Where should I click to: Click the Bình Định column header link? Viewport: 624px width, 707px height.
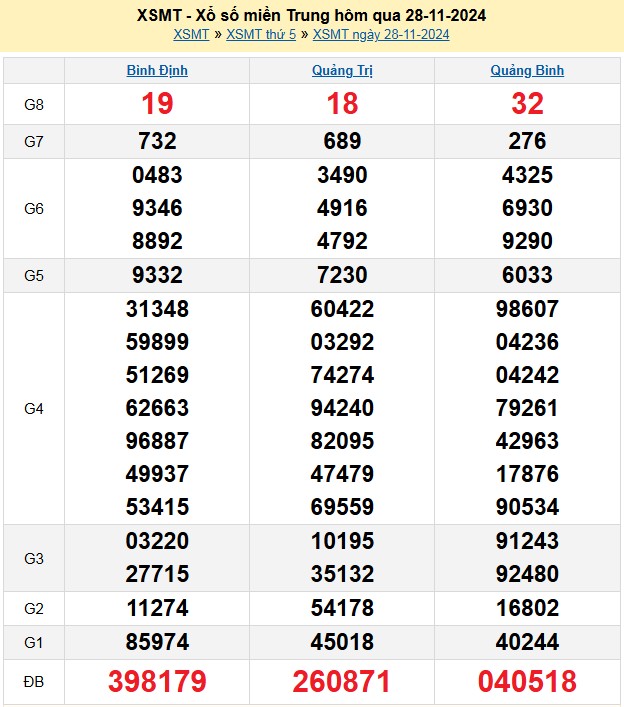[x=157, y=71]
